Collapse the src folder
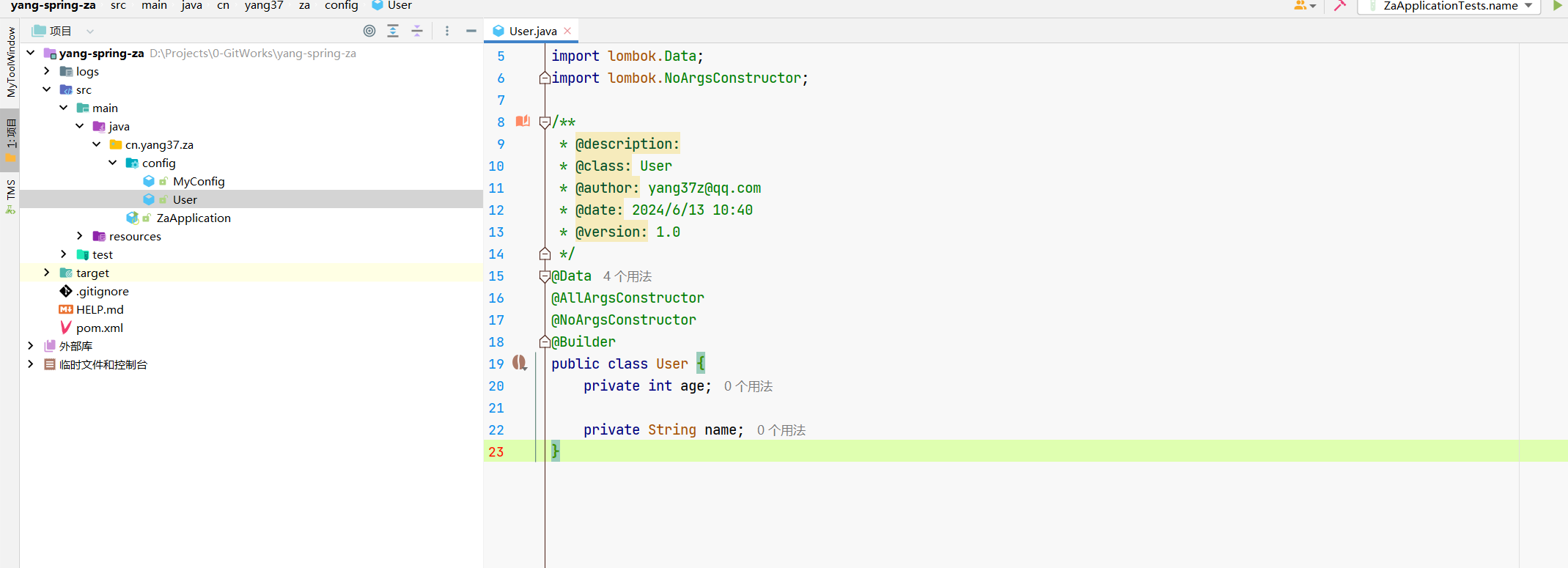 pos(47,89)
